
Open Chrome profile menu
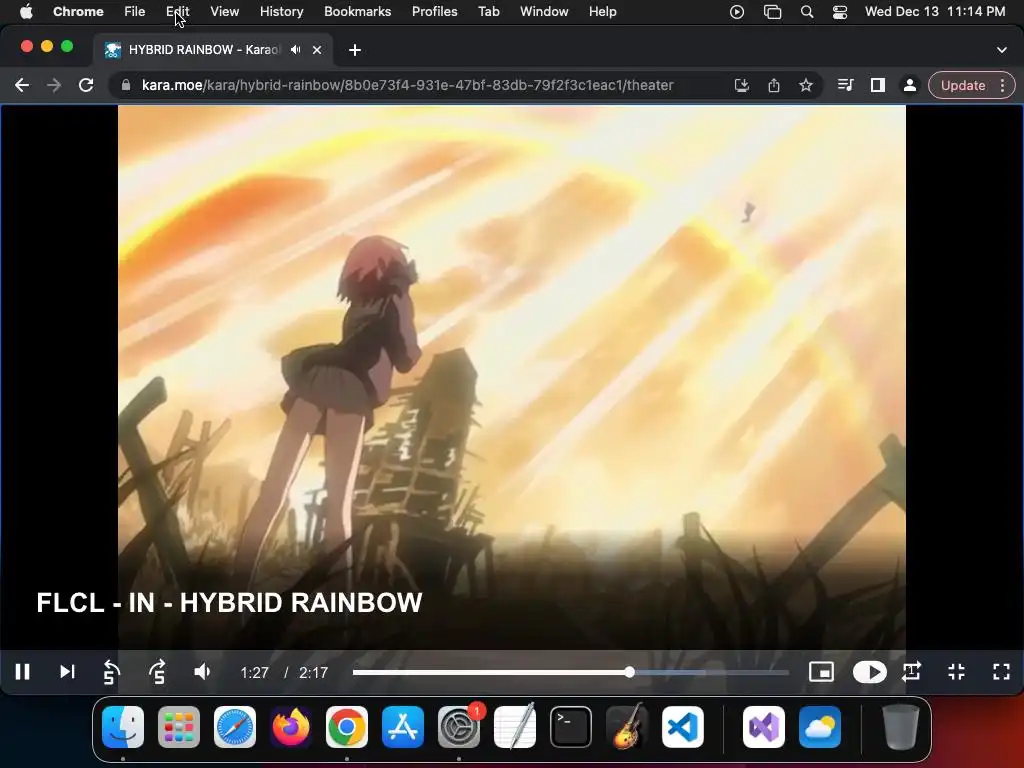pos(909,85)
